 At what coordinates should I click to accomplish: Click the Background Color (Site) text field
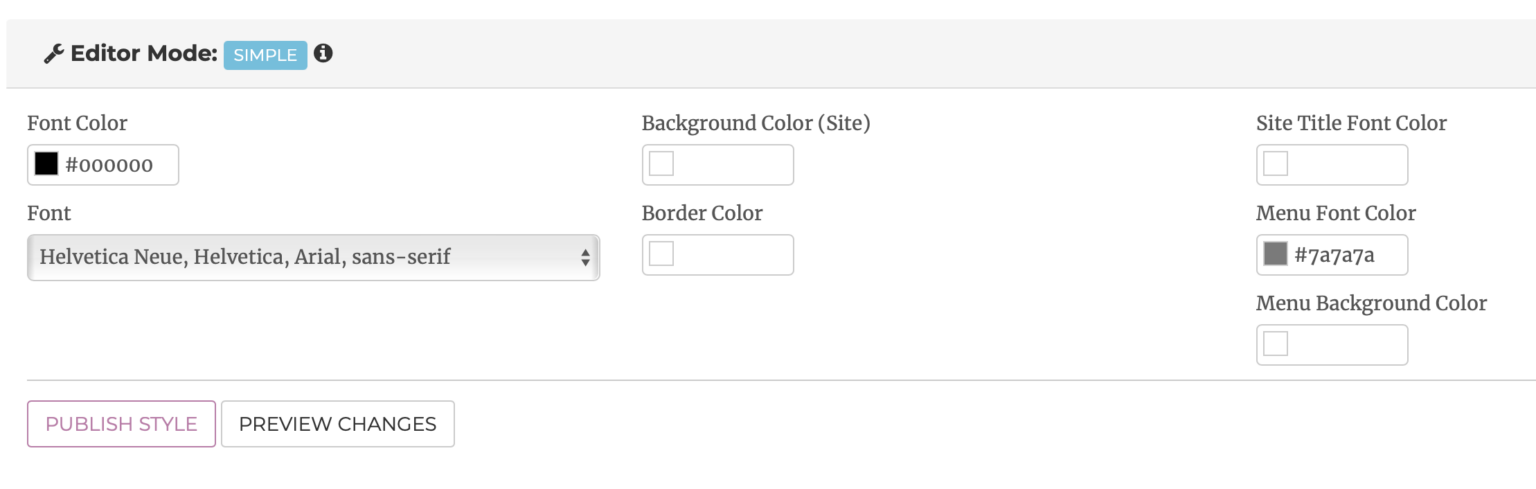[732, 165]
